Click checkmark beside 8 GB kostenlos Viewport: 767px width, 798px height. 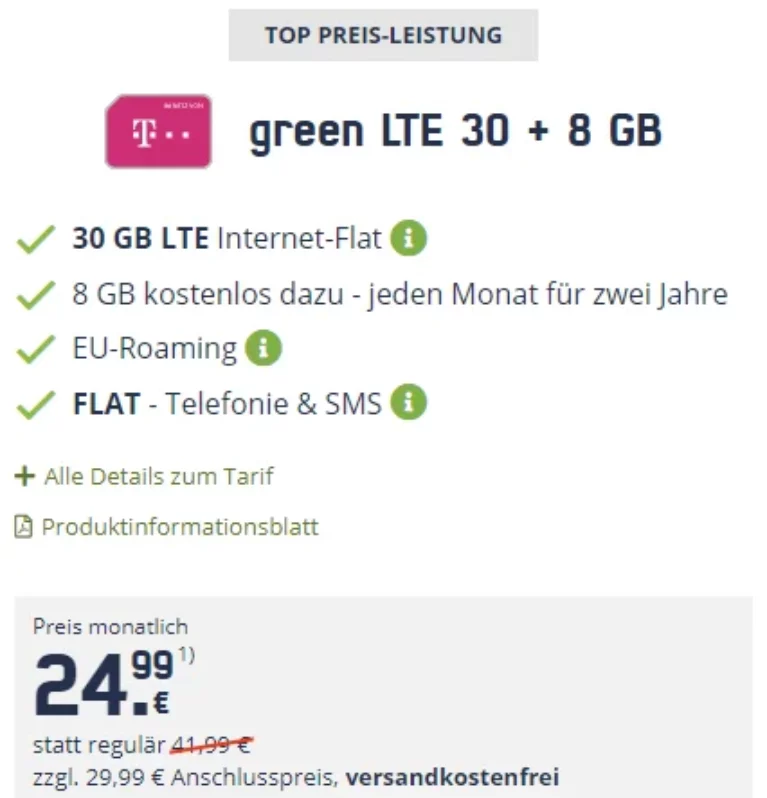[37, 295]
